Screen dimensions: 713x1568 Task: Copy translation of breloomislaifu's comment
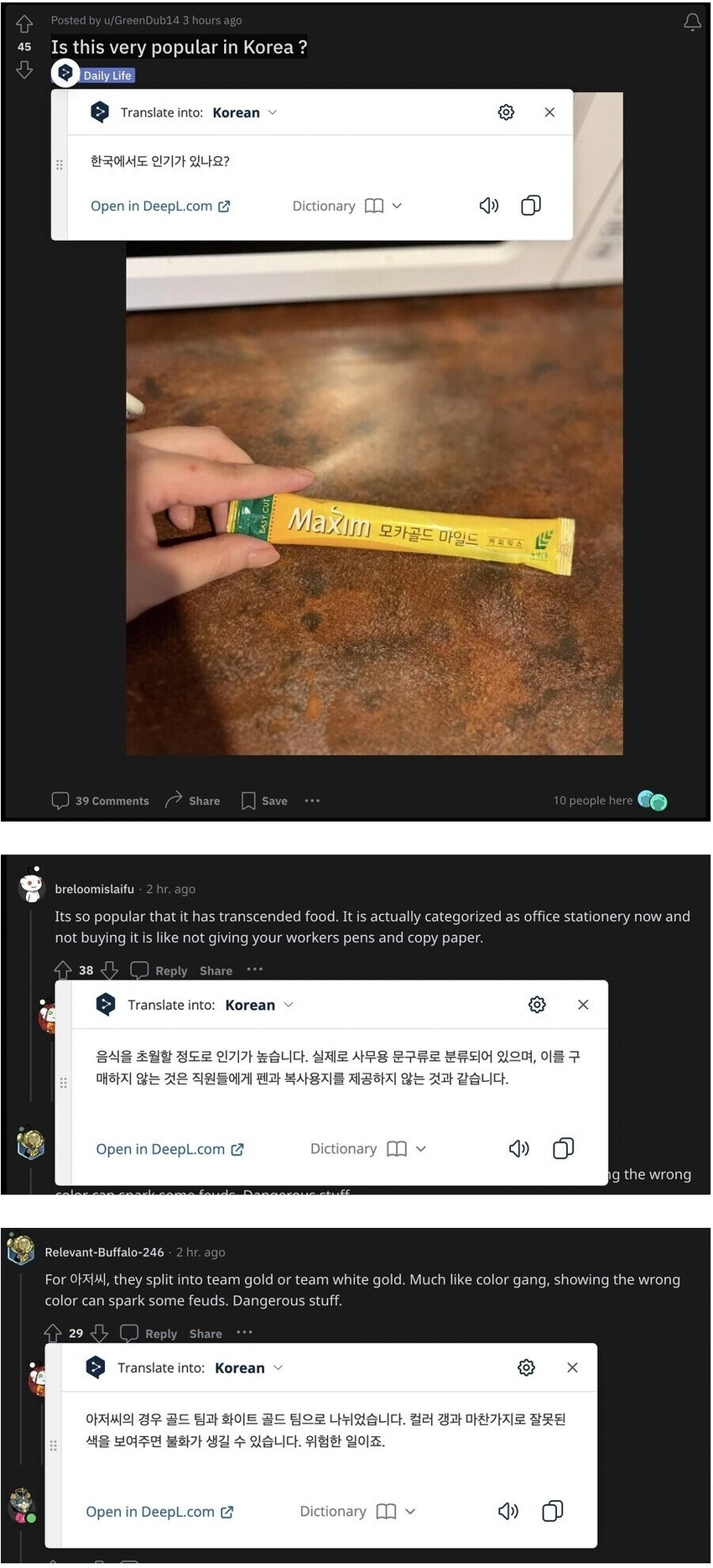coord(564,1148)
